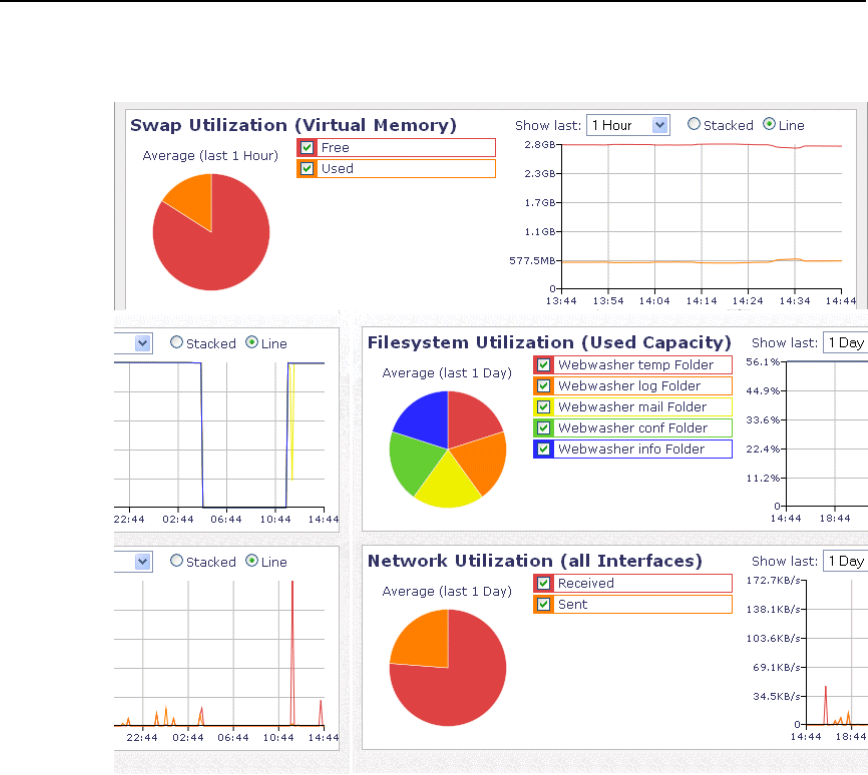
Task: Select Line mode for Swap Utilization chart
Action: coord(769,125)
